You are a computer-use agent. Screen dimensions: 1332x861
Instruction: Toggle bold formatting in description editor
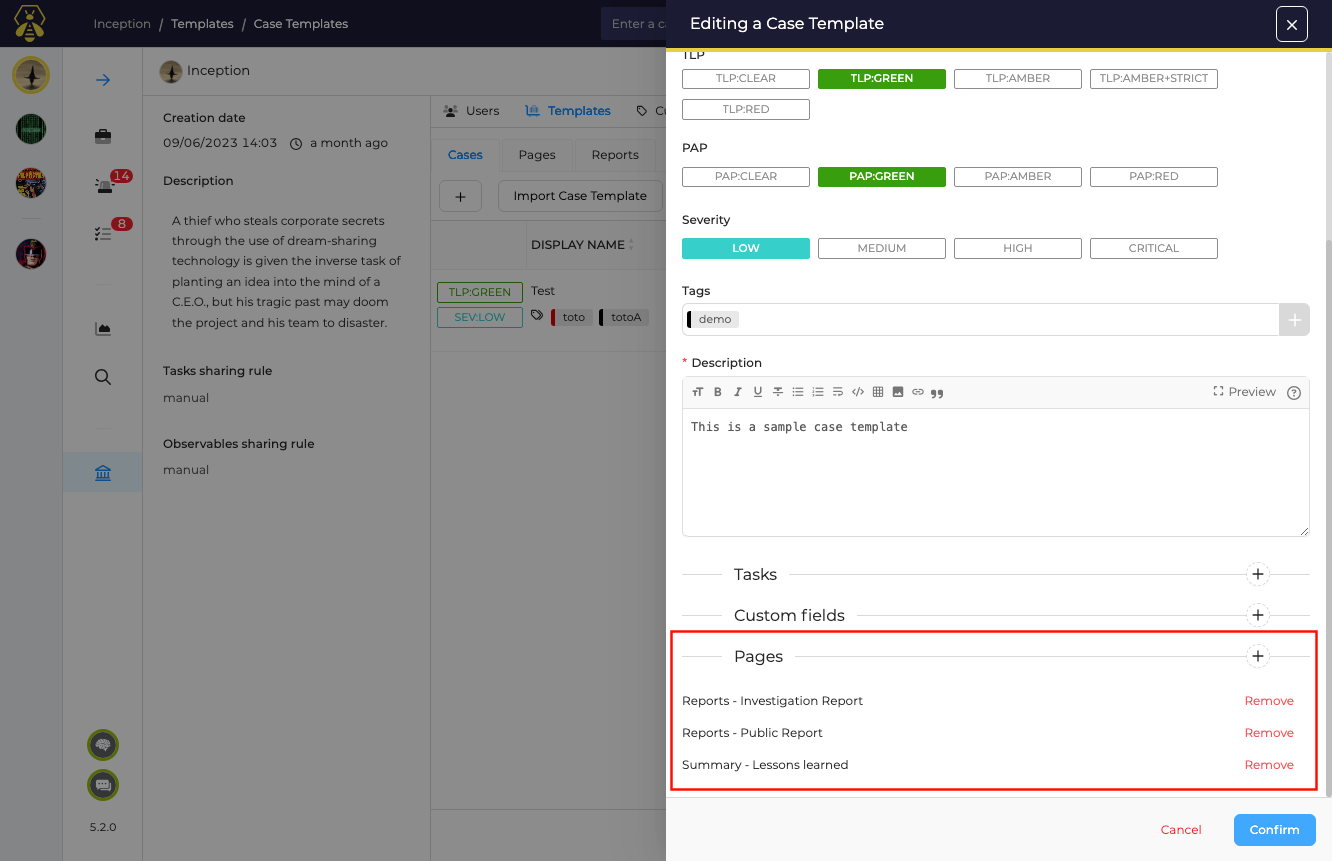point(718,392)
